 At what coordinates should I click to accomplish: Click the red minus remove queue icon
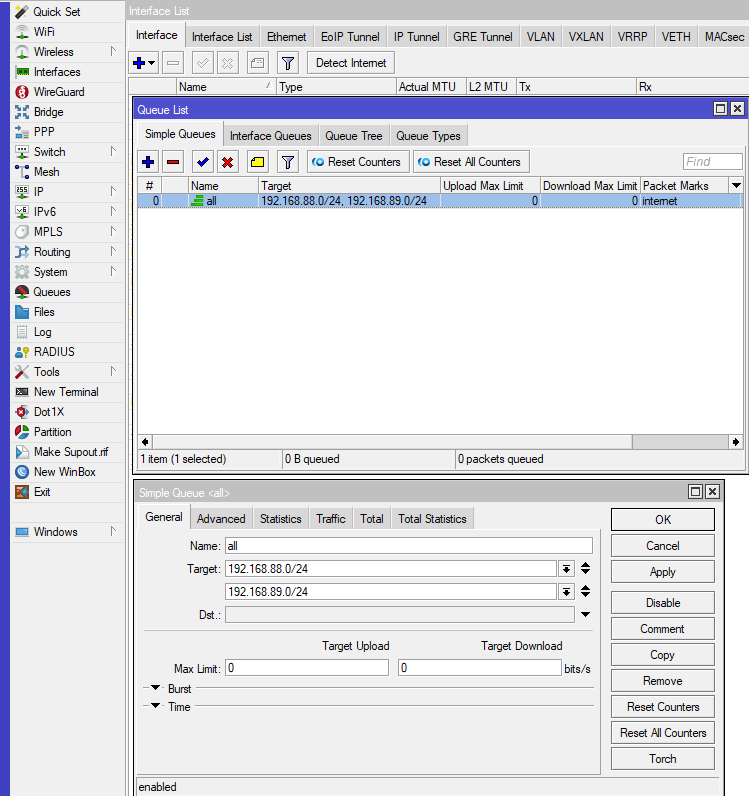[x=173, y=162]
